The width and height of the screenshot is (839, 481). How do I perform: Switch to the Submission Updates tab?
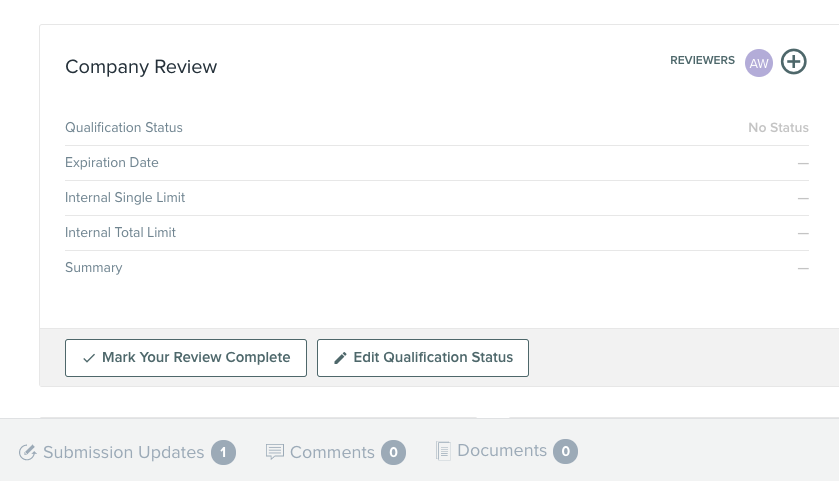(123, 453)
